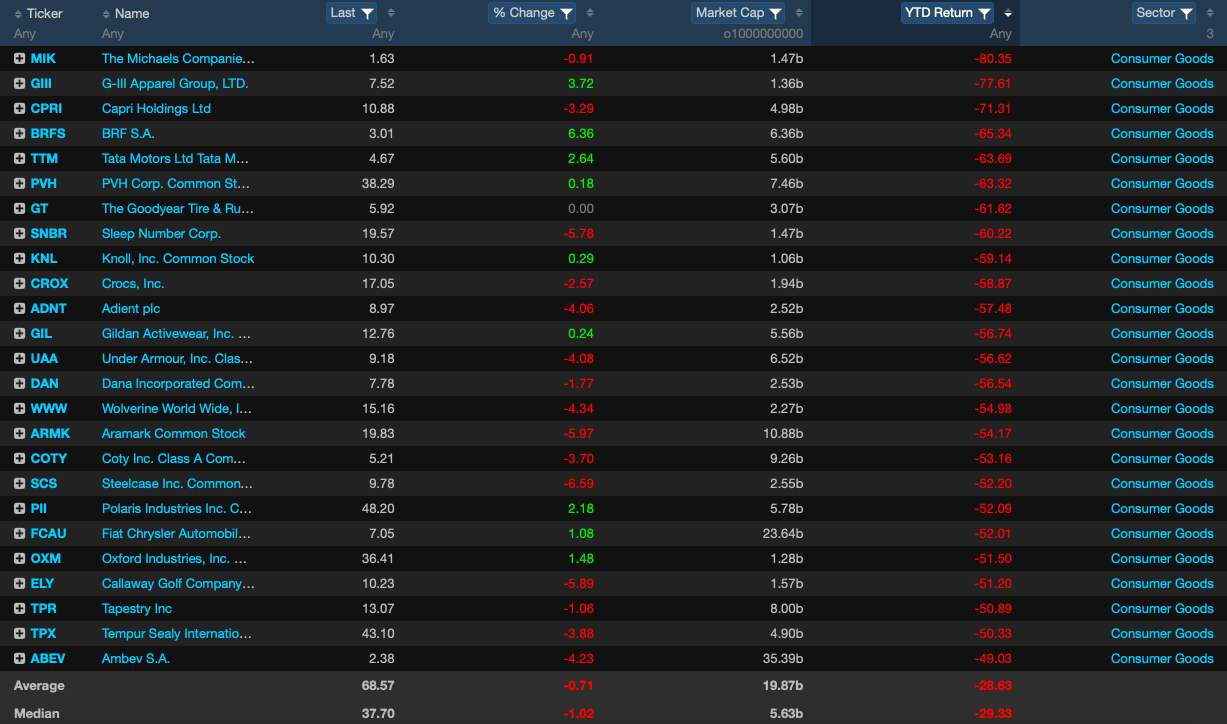Open the Market Cap column filter funnel
The image size is (1227, 724).
(776, 13)
